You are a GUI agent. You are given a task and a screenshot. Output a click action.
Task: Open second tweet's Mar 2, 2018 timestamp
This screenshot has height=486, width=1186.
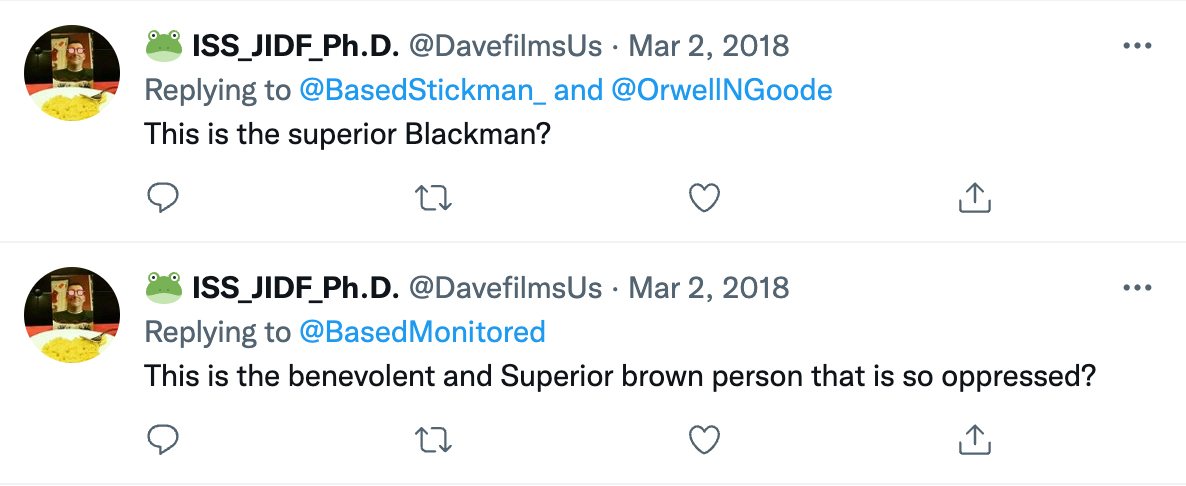[708, 288]
